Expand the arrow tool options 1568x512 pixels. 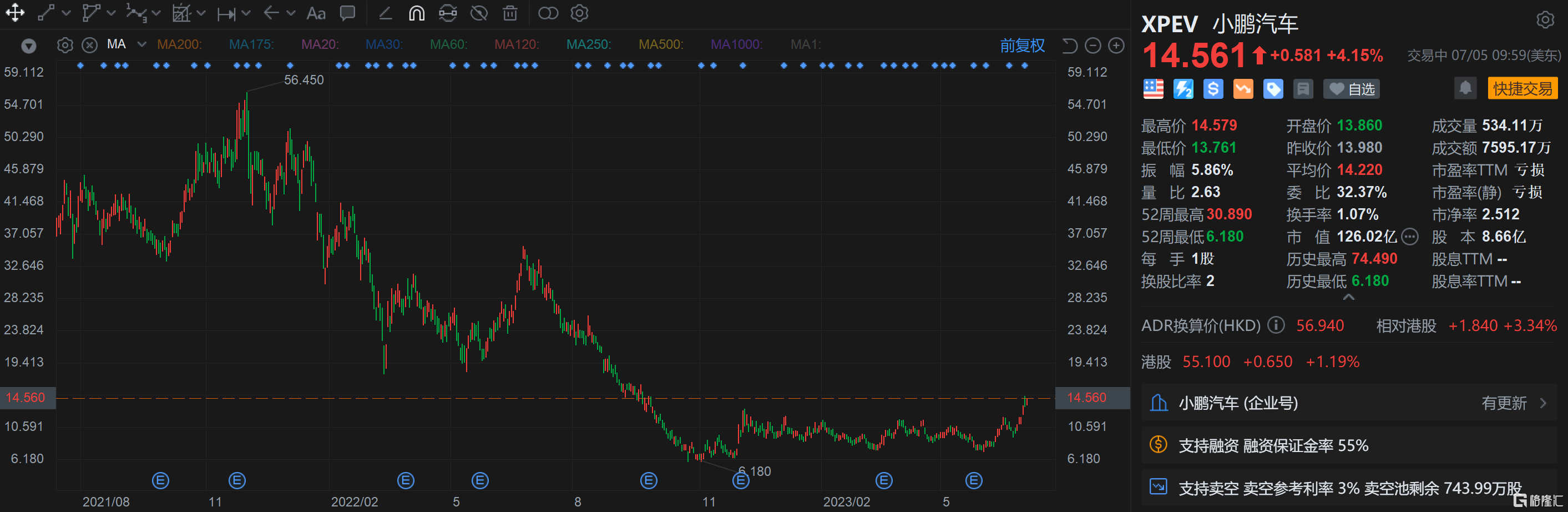point(291,13)
